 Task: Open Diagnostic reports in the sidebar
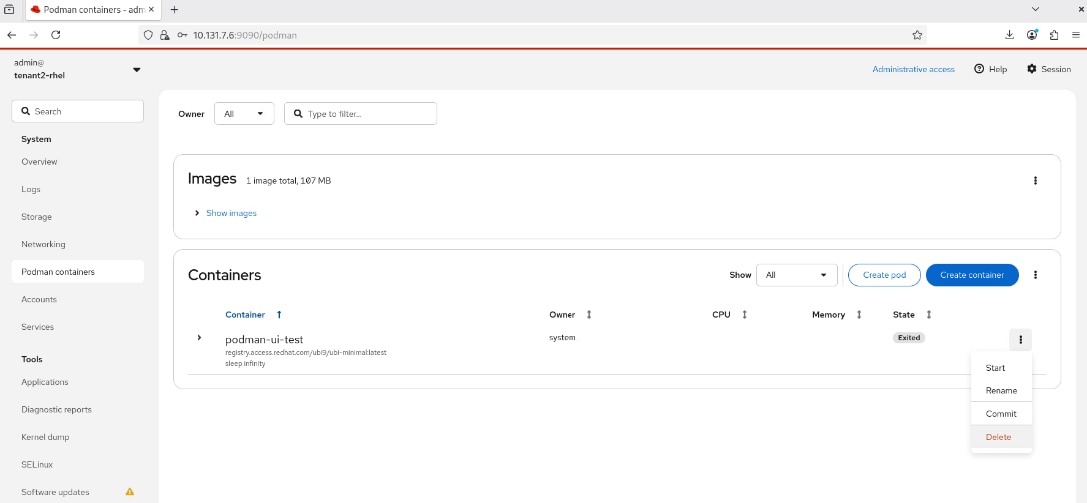(78, 409)
